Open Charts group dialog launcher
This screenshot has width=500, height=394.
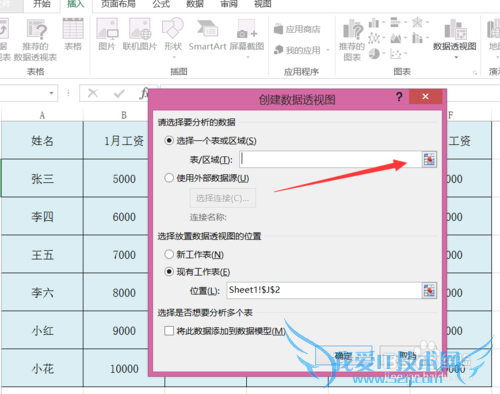[x=475, y=73]
